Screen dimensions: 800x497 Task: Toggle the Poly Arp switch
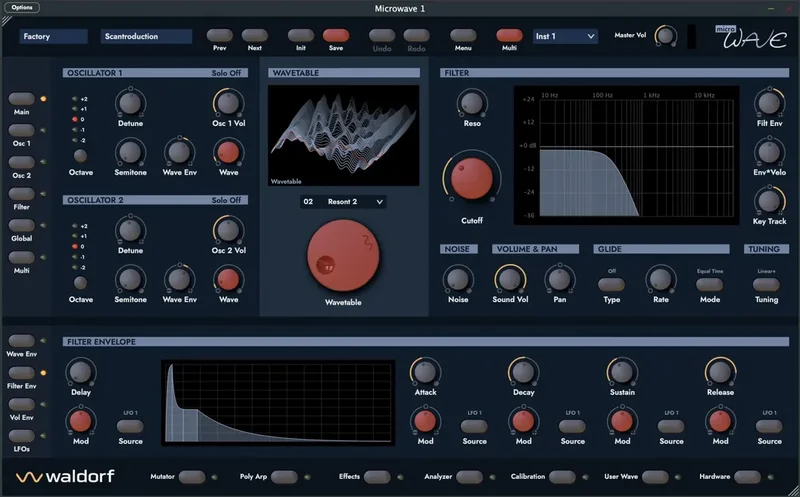click(284, 477)
